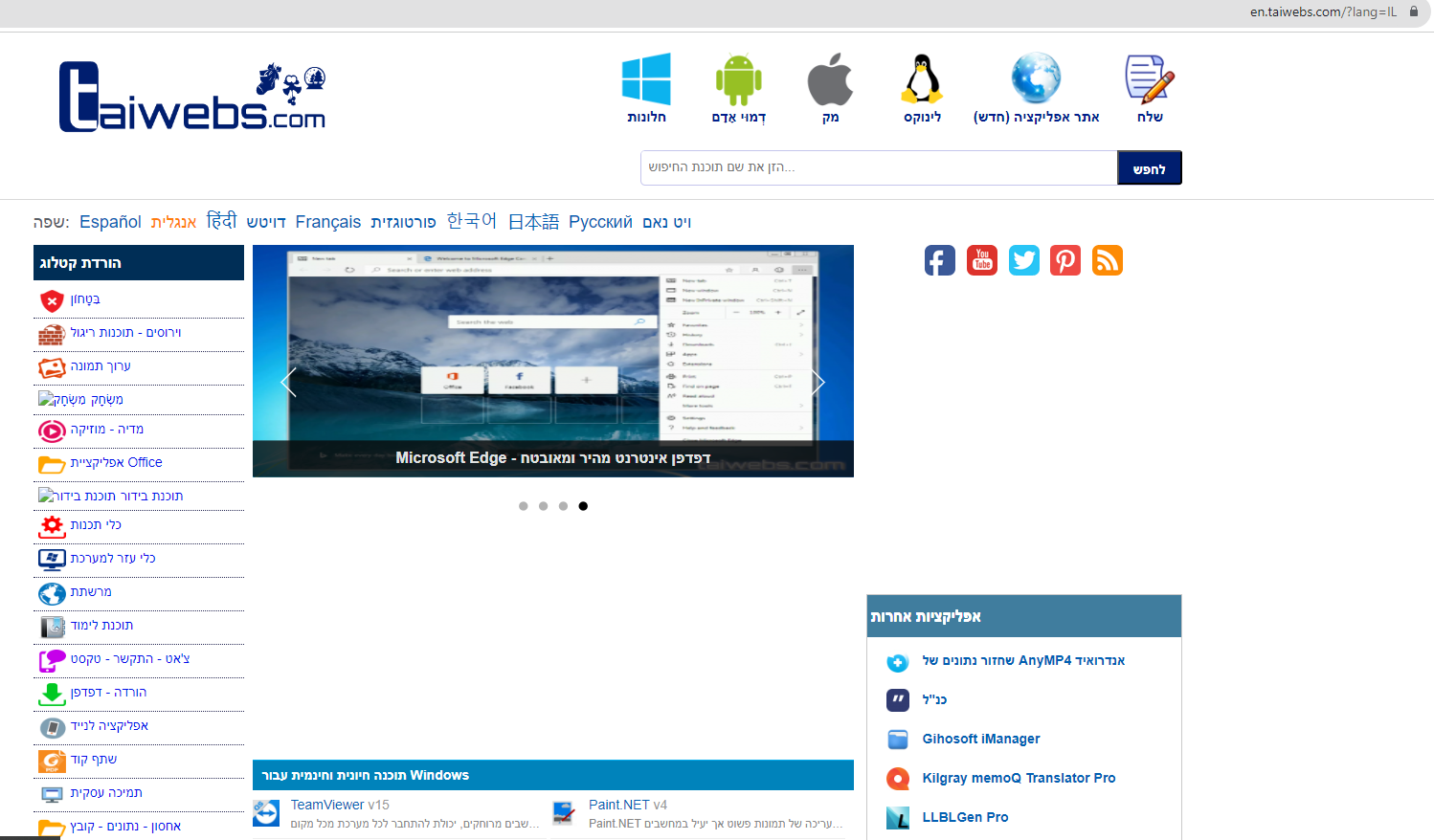Click the lock icon in the address bar

(1414, 11)
